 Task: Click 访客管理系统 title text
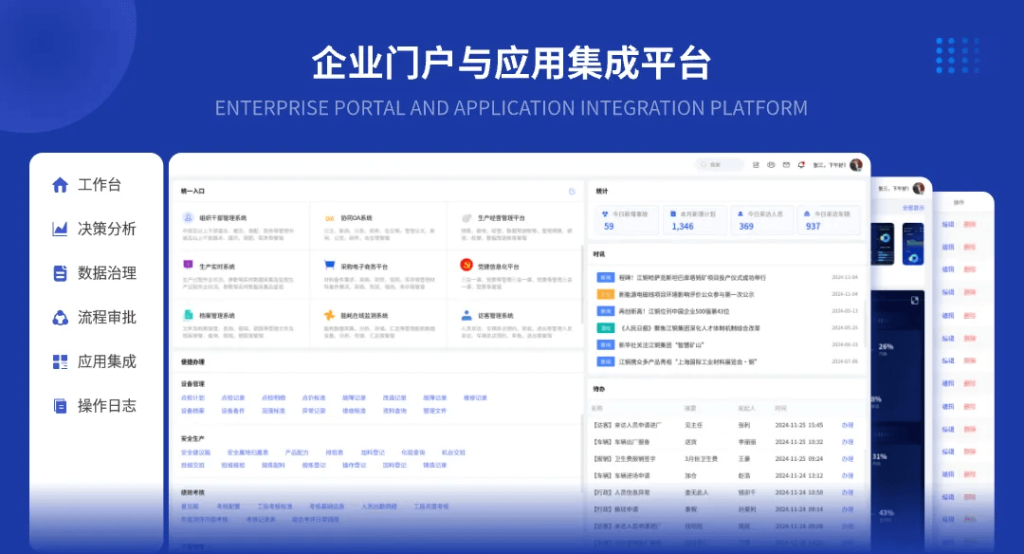pyautogui.click(x=496, y=316)
